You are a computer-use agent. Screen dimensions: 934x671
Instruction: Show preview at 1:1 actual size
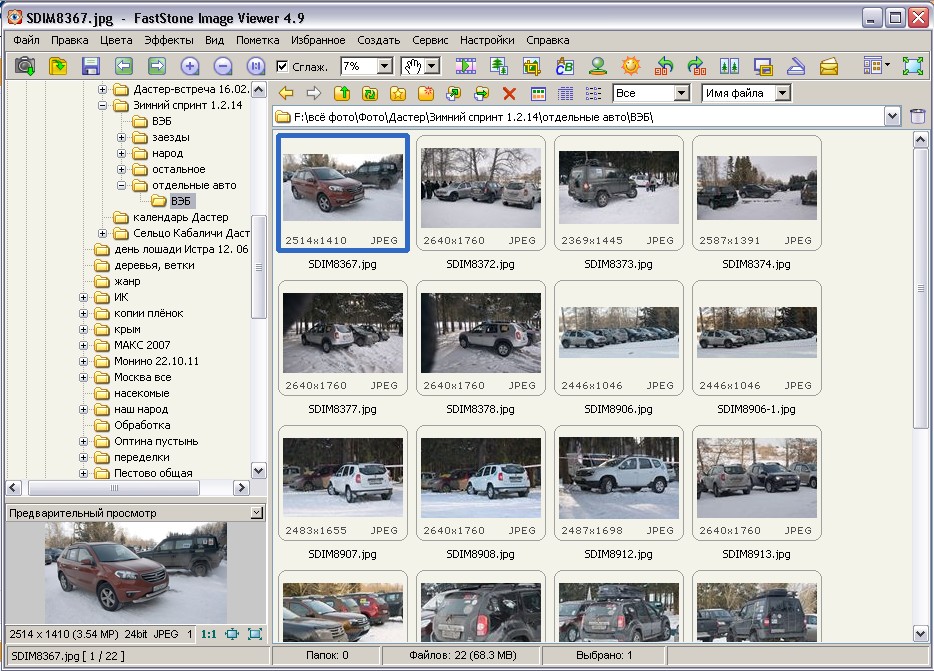(208, 633)
